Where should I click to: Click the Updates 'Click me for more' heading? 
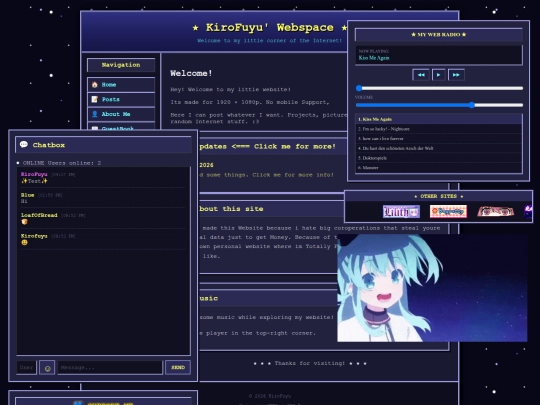267,146
